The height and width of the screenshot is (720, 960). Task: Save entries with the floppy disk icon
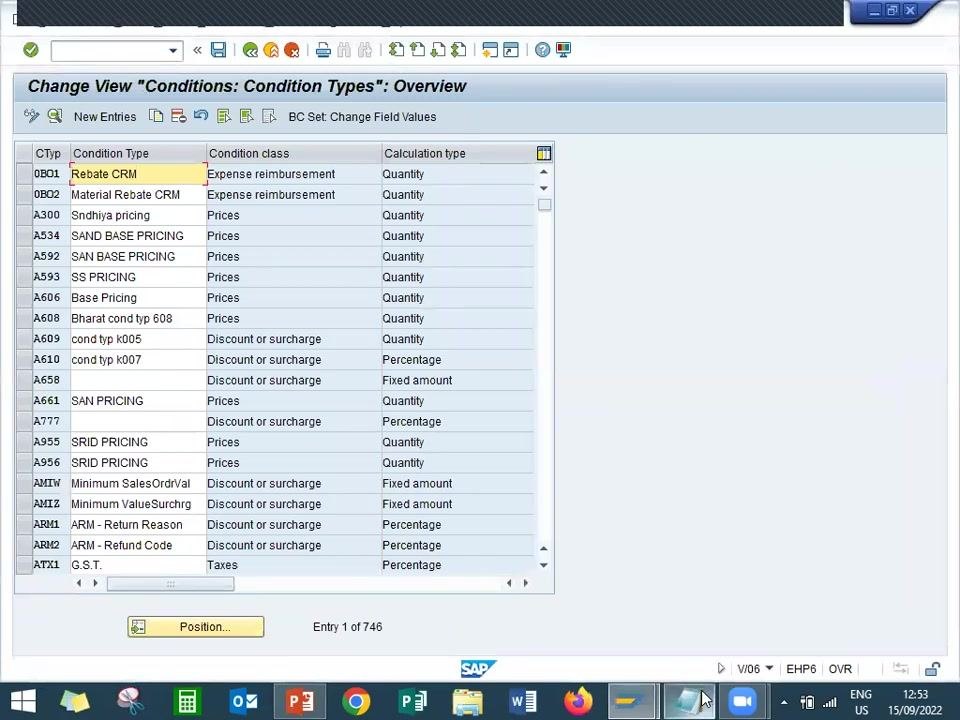[x=218, y=50]
